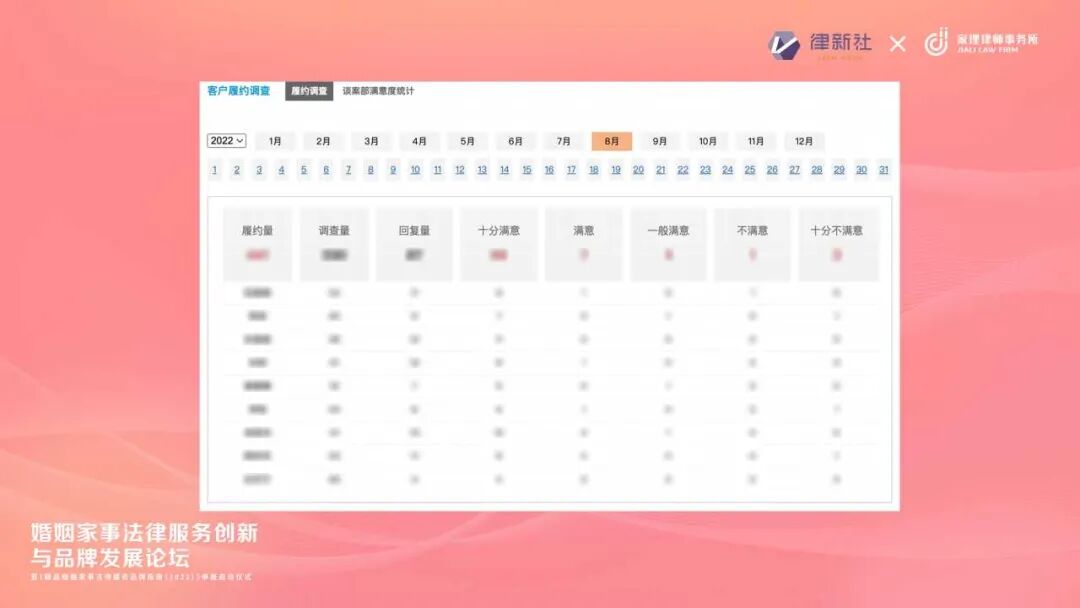
Task: Open day 21 link
Action: (661, 169)
